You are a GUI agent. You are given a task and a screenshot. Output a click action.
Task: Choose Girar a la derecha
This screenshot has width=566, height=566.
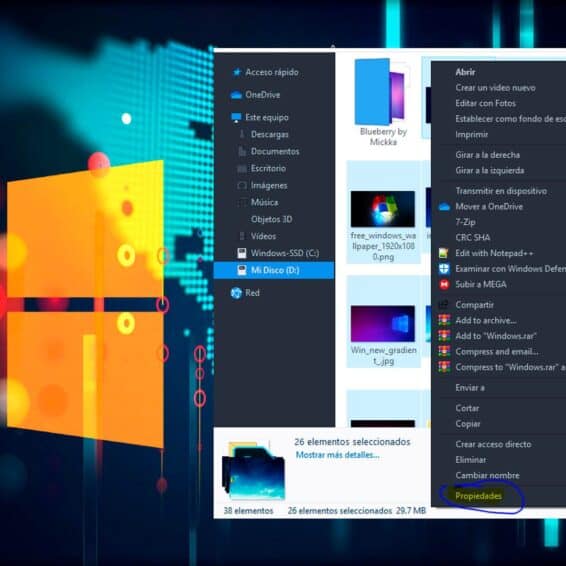pyautogui.click(x=487, y=155)
